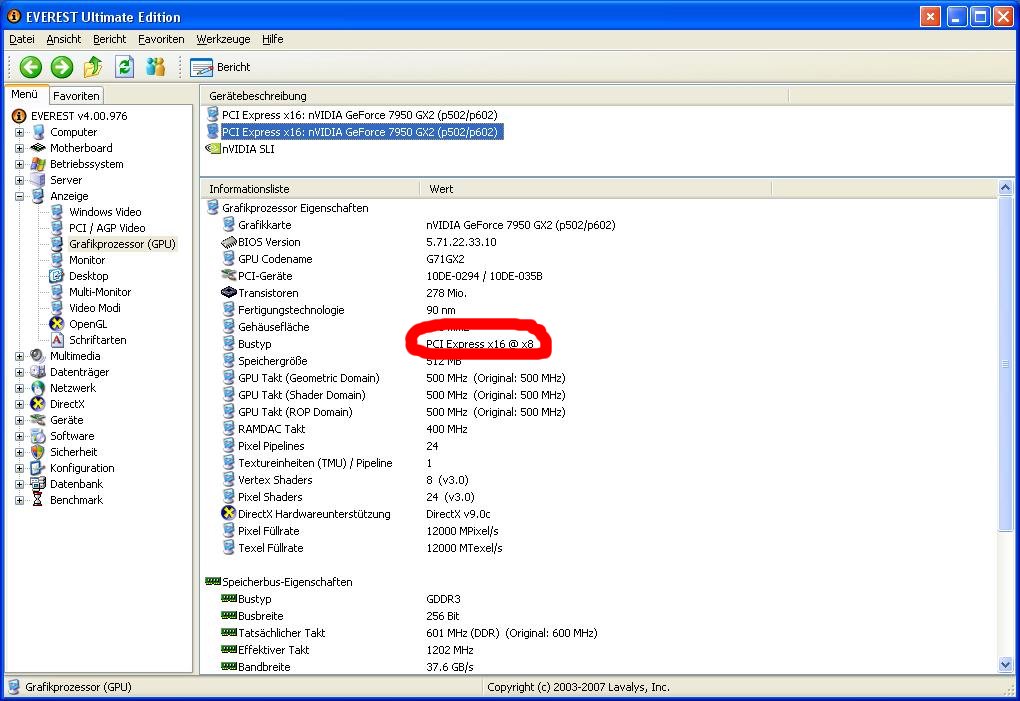The width and height of the screenshot is (1020, 701).
Task: Click the Monitor icon in the tree
Action: tap(57, 259)
